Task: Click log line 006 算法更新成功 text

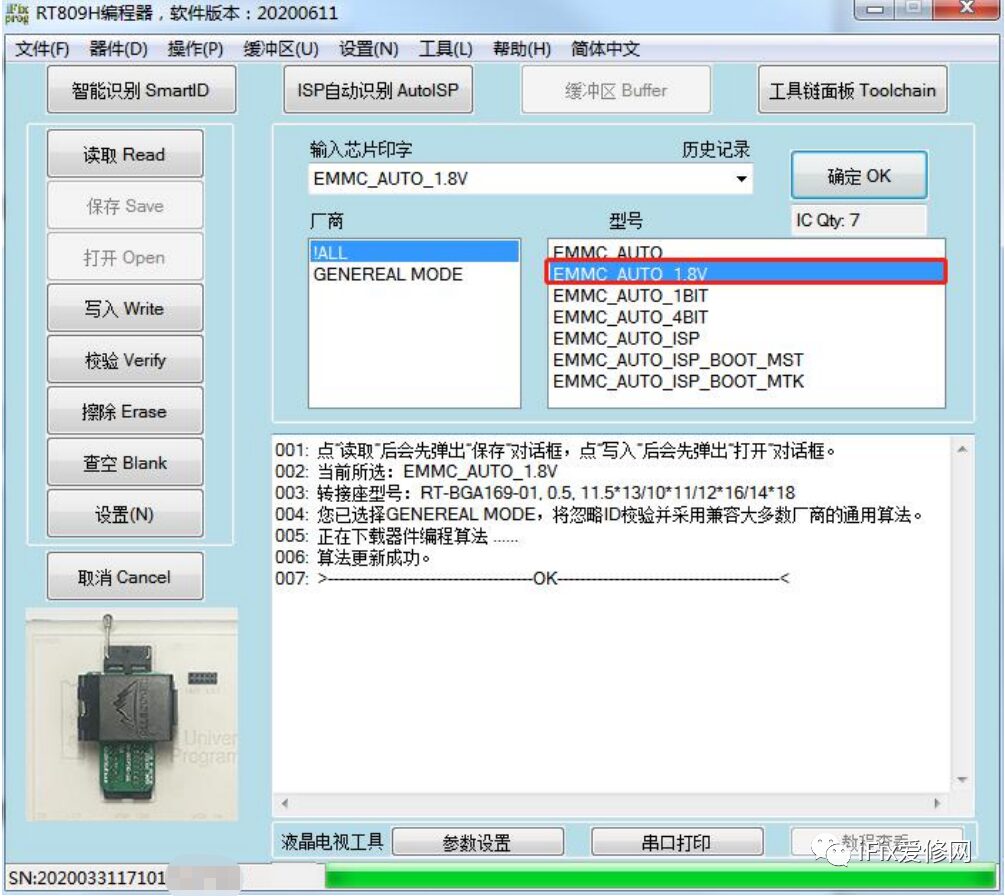Action: tap(353, 557)
